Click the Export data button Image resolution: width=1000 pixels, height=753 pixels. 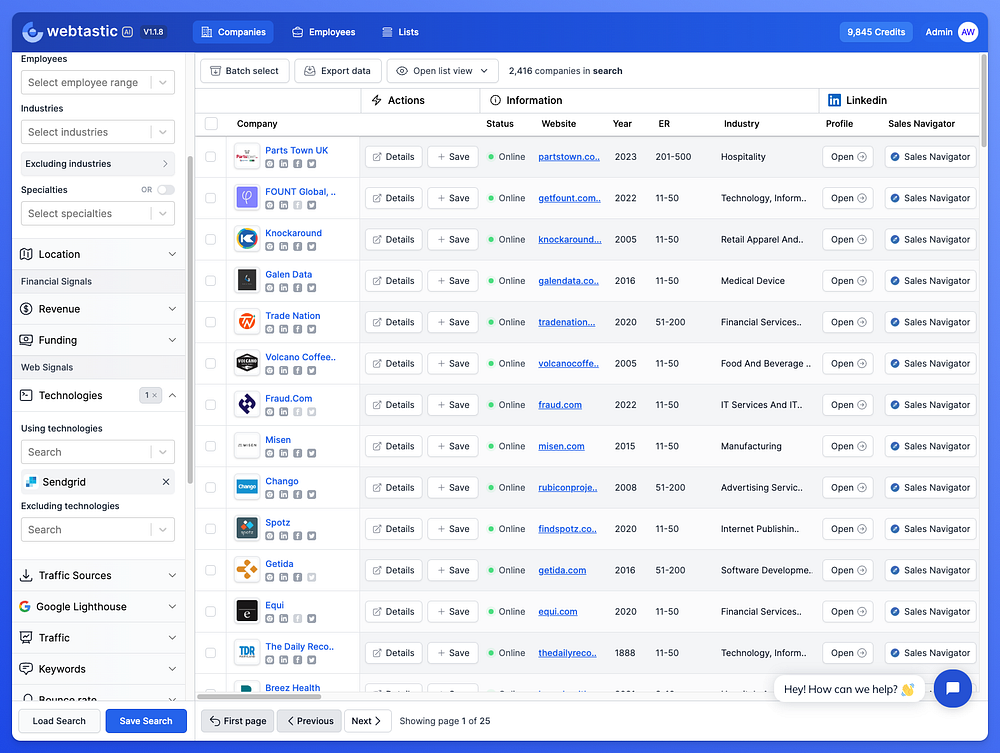tap(338, 71)
